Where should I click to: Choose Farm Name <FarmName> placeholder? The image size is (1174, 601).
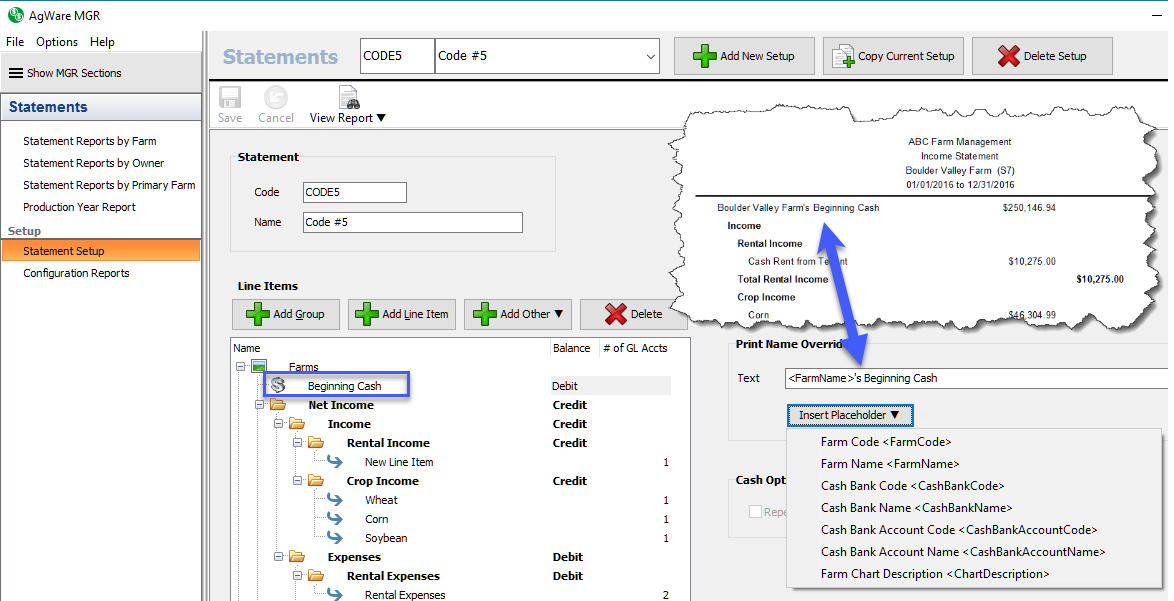click(889, 464)
